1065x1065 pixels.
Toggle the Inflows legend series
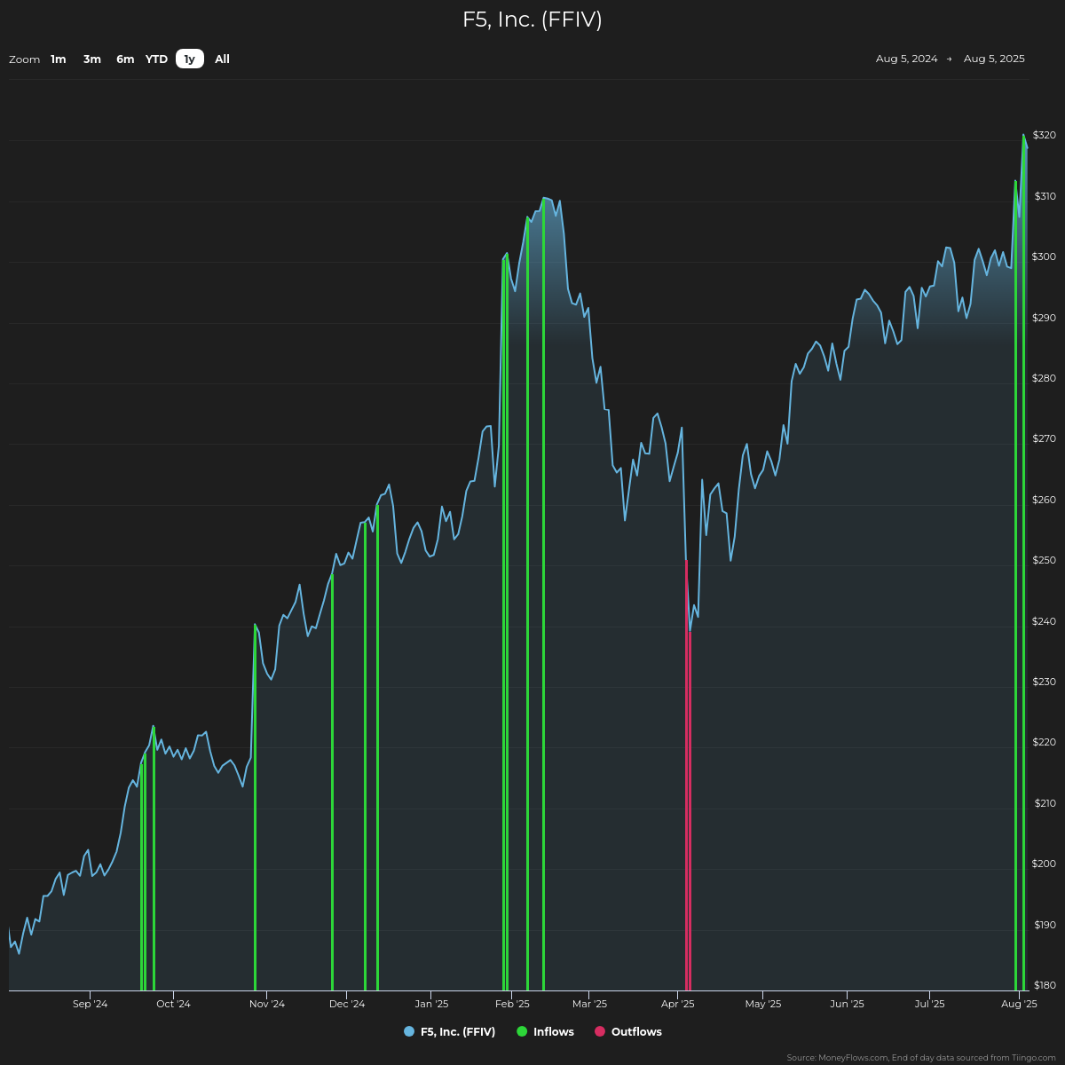[x=545, y=1032]
